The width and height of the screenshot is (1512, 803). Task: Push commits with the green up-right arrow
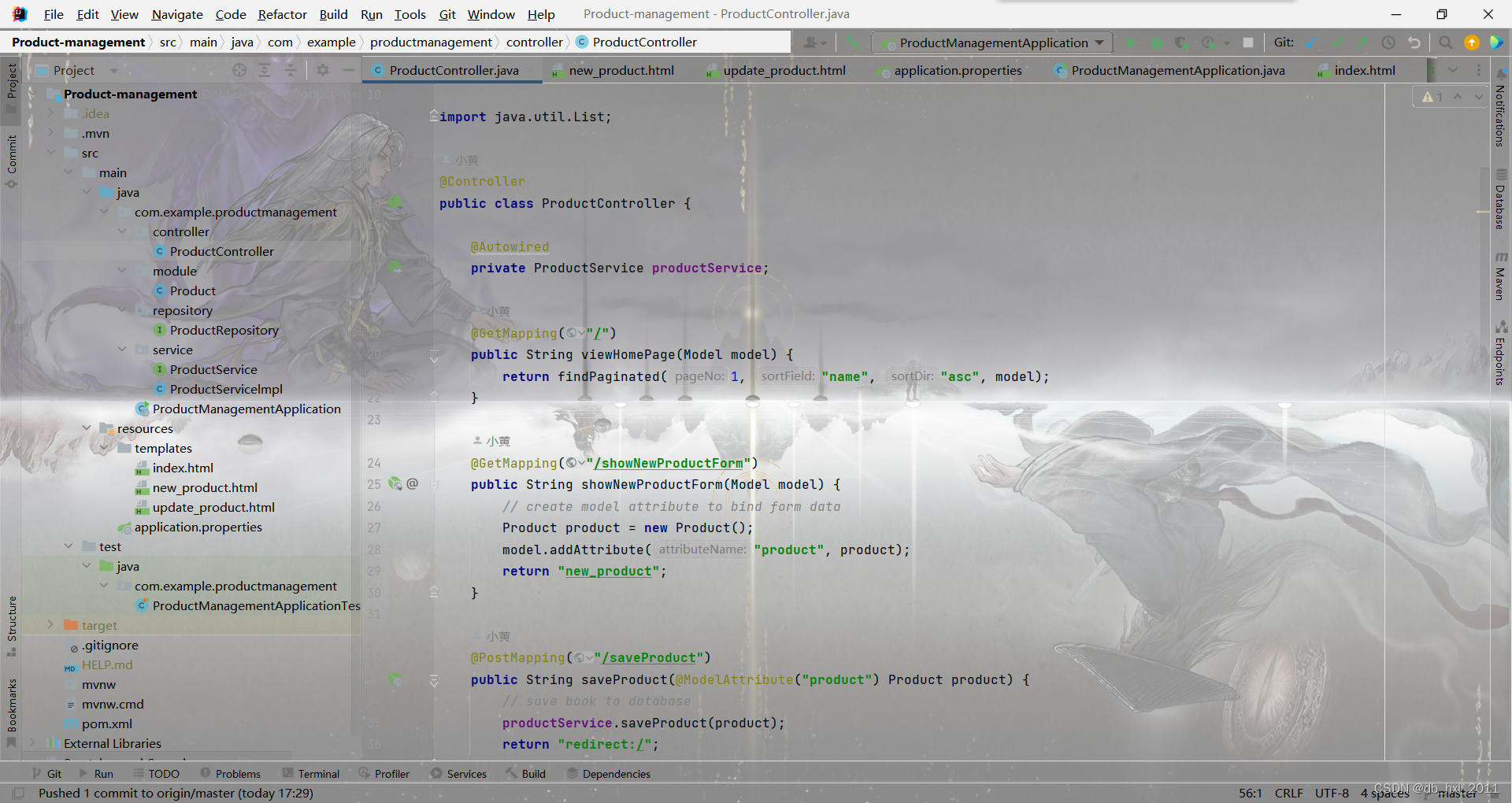(x=1362, y=43)
